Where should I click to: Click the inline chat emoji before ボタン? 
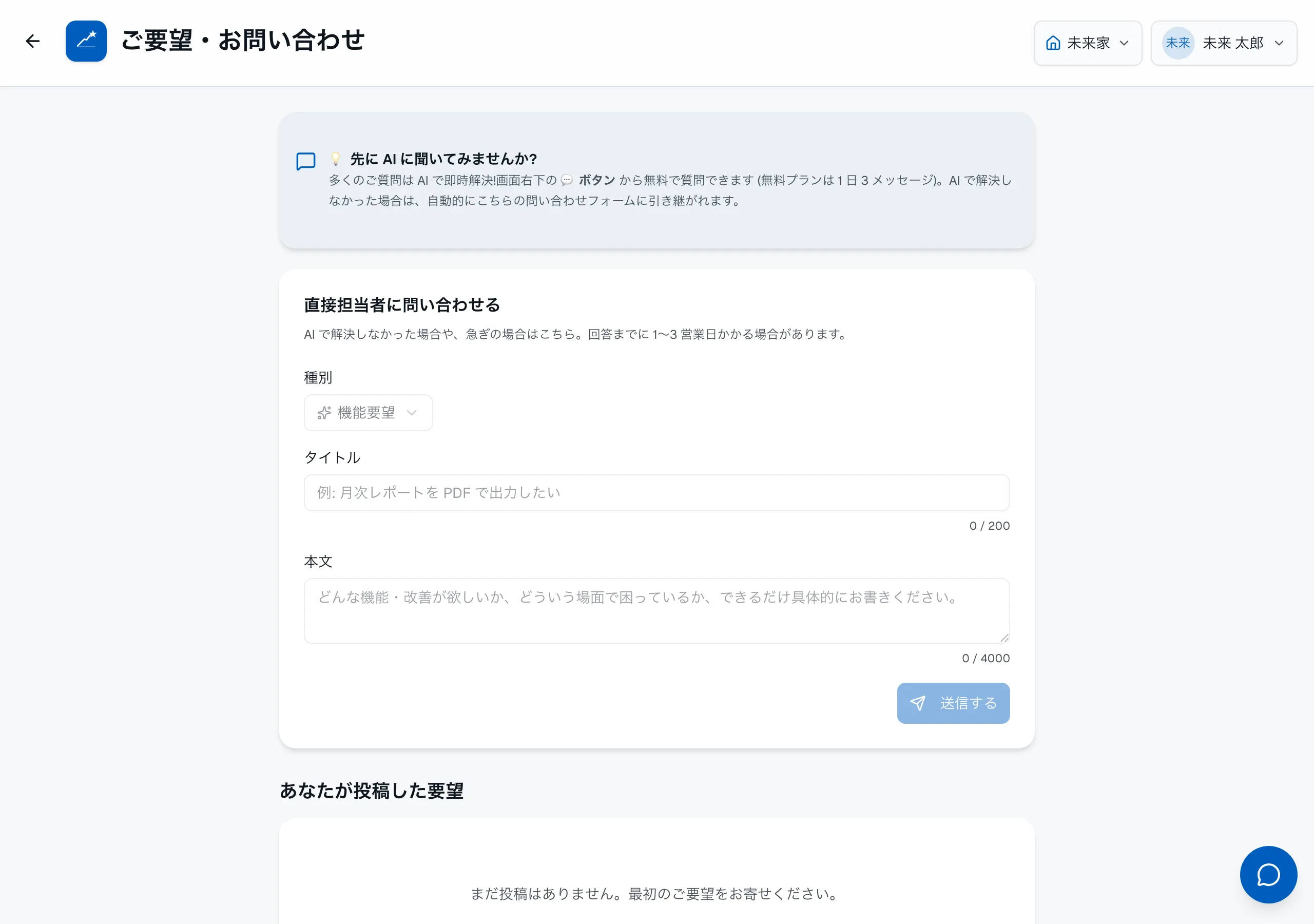click(567, 180)
